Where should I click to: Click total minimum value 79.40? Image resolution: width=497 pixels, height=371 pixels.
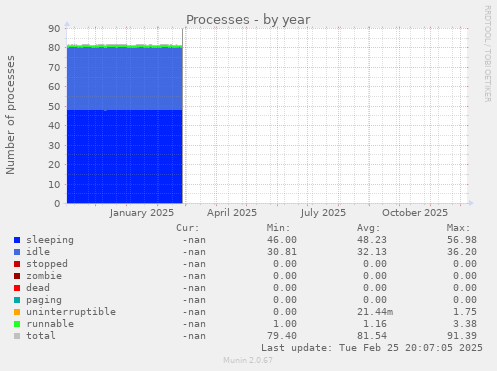[x=282, y=336]
